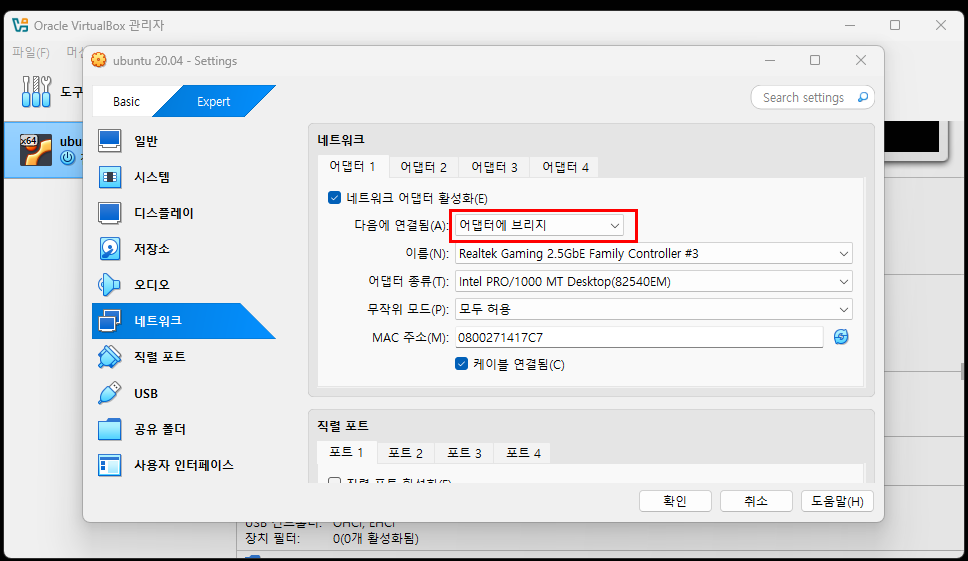Click the 도움말(H) button

pos(837,501)
